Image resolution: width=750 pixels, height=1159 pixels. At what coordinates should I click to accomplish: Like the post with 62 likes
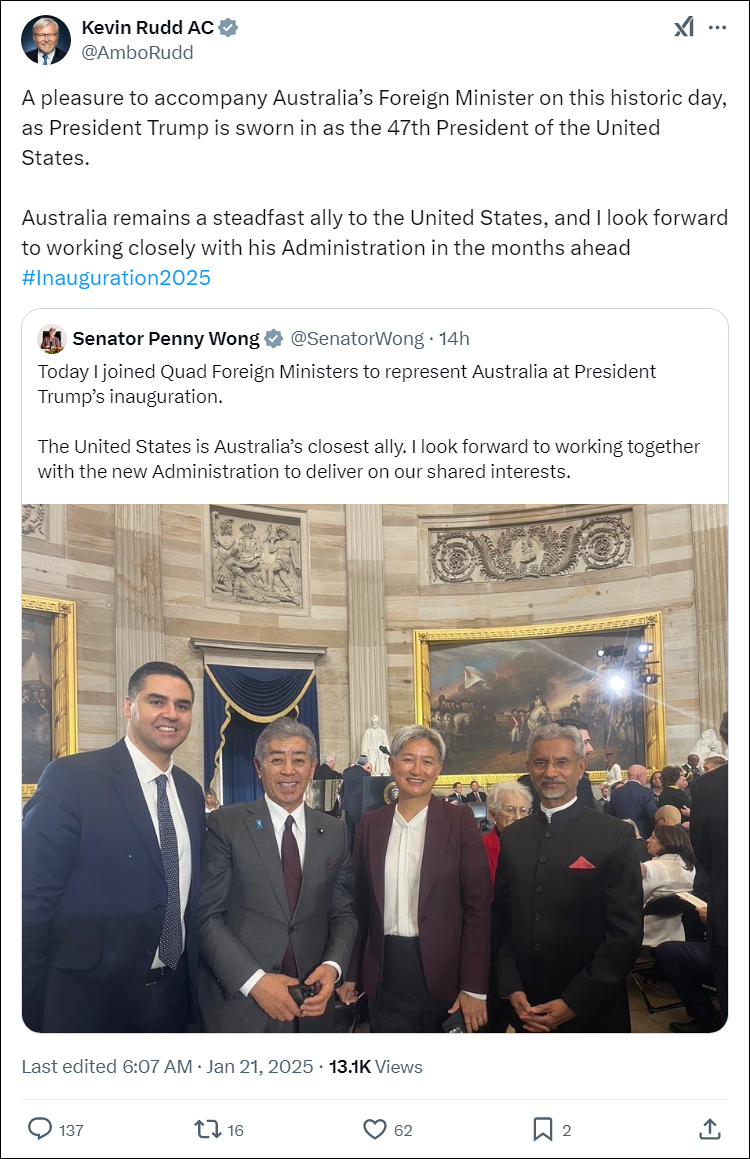coord(375,1129)
